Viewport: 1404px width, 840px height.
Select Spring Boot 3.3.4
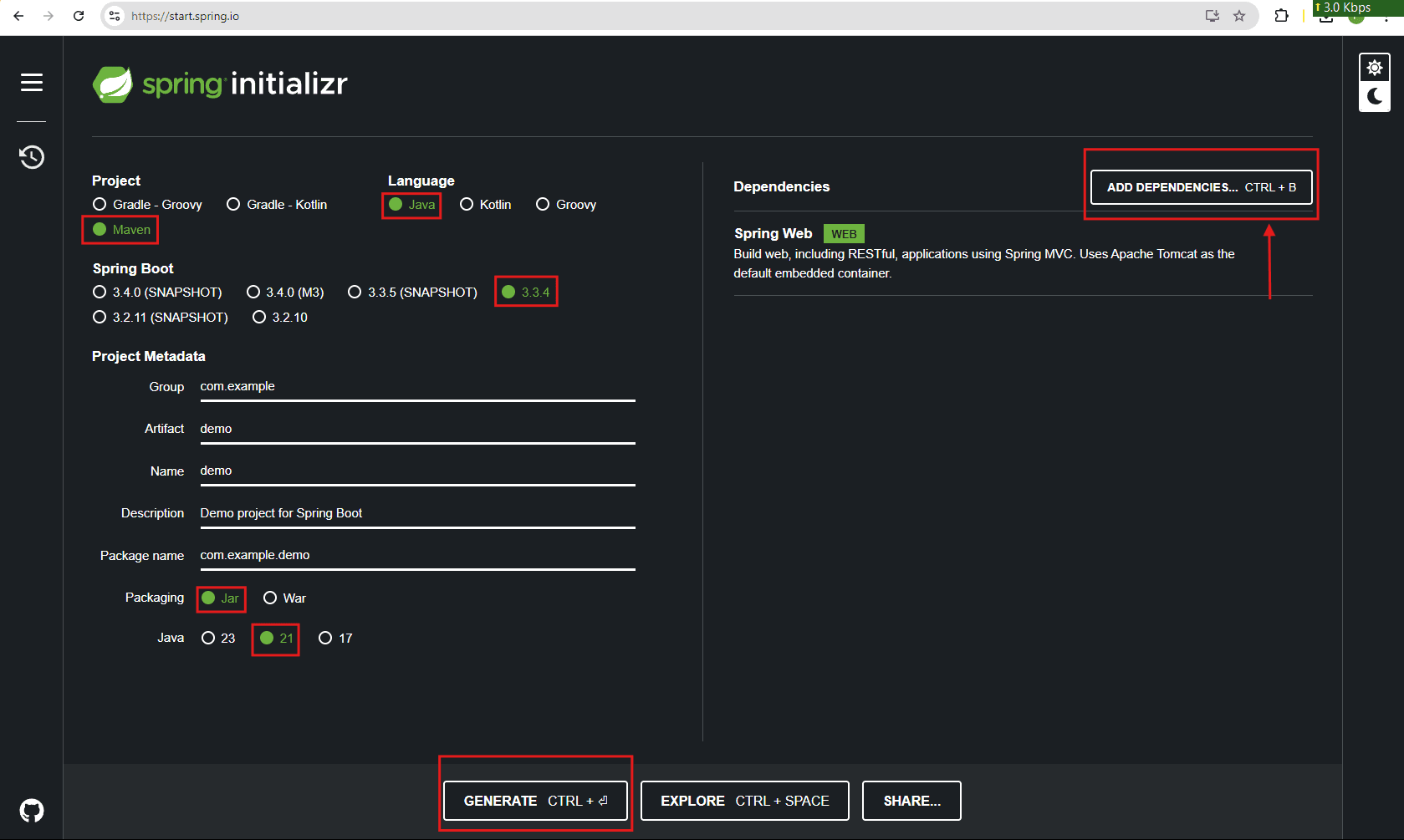point(526,293)
